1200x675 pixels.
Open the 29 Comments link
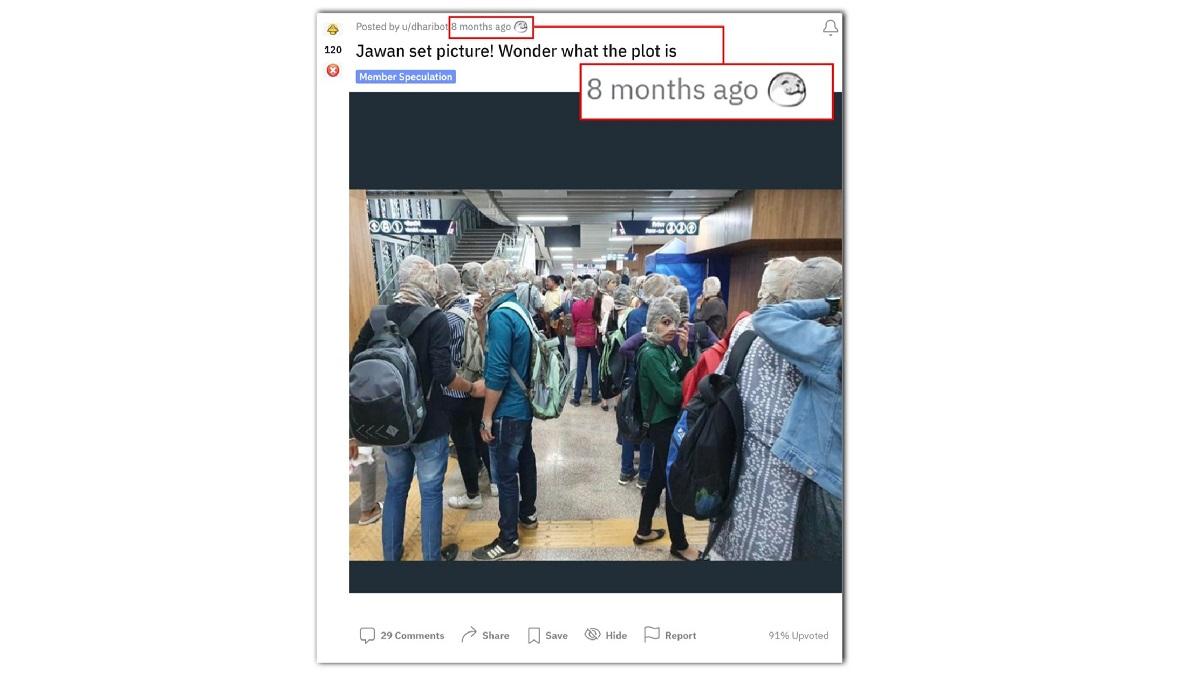(412, 635)
